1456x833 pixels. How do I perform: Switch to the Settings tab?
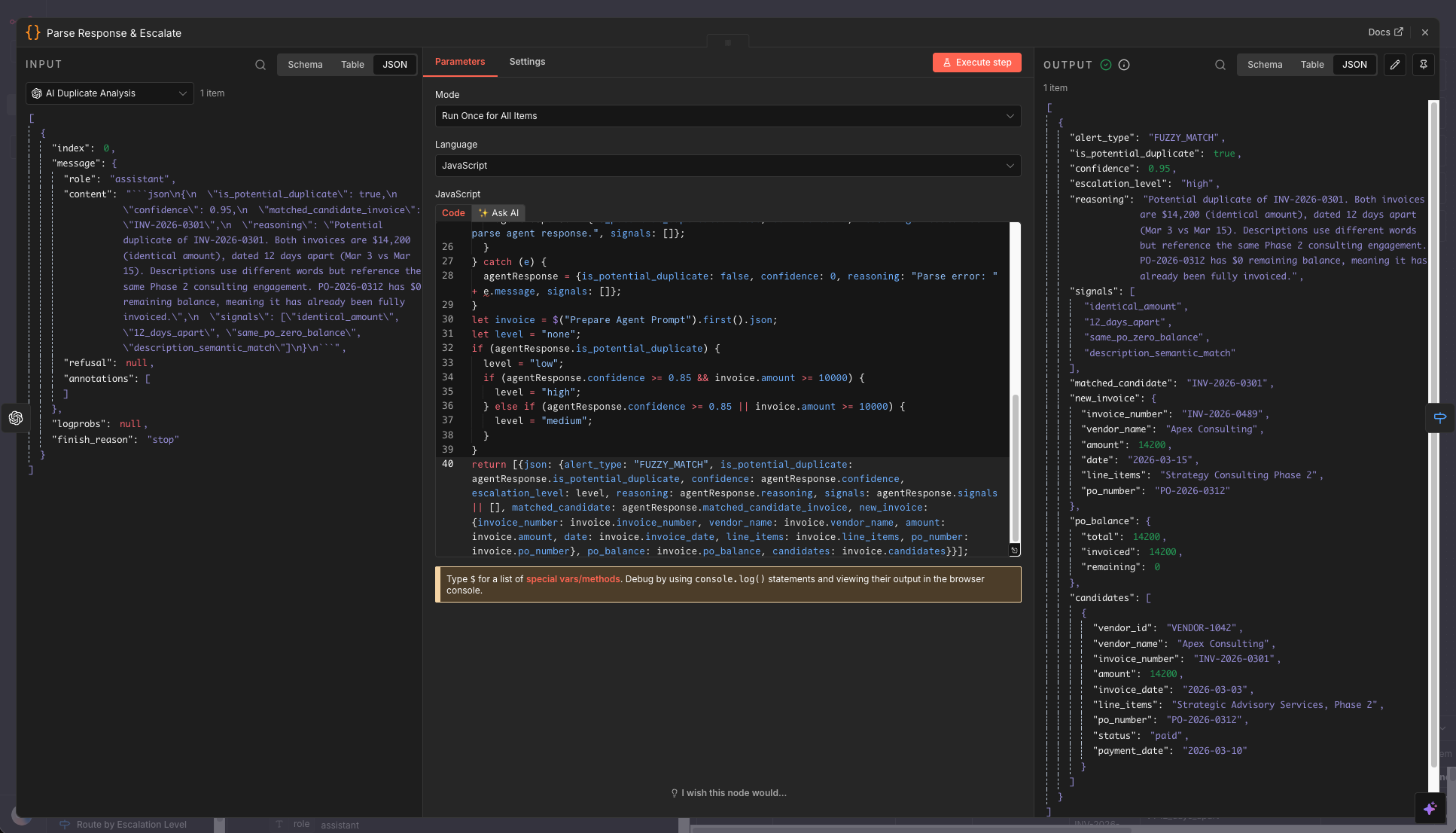527,62
